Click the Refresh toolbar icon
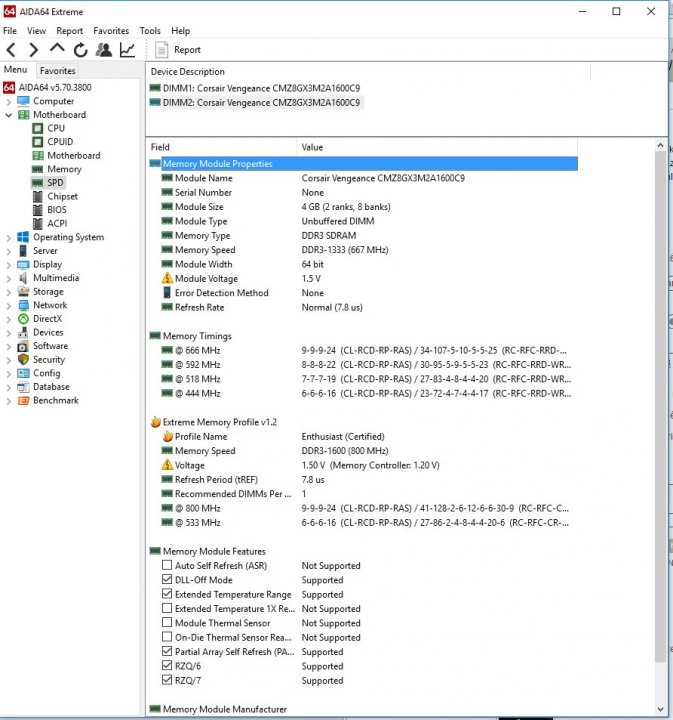 (x=80, y=50)
